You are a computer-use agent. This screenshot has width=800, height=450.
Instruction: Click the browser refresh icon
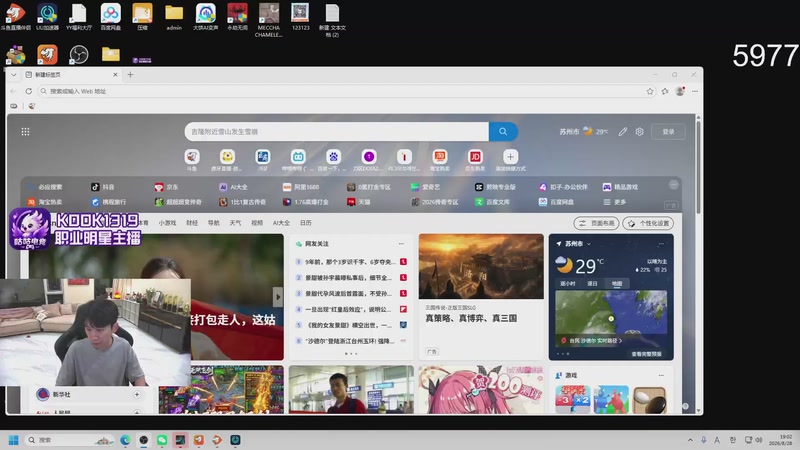[29, 91]
